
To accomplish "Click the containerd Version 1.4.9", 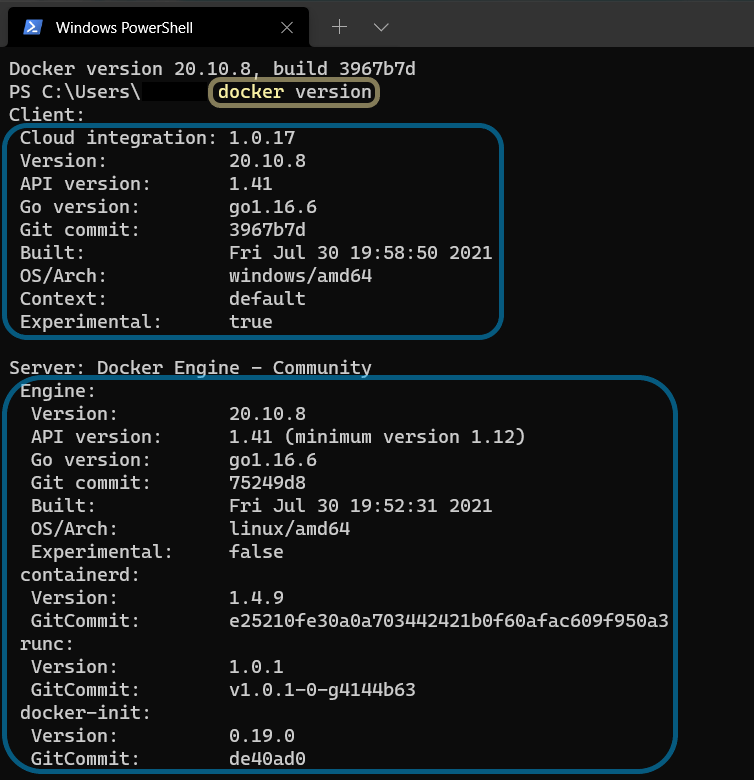I will coord(256,597).
